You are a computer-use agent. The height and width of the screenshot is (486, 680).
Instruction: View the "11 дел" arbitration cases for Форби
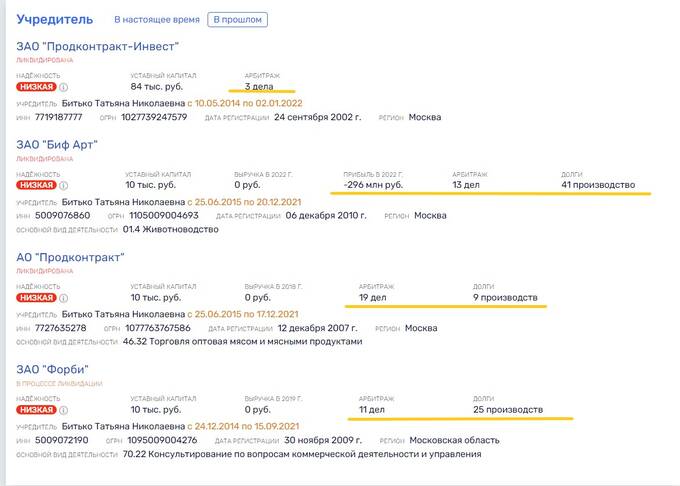point(371,410)
